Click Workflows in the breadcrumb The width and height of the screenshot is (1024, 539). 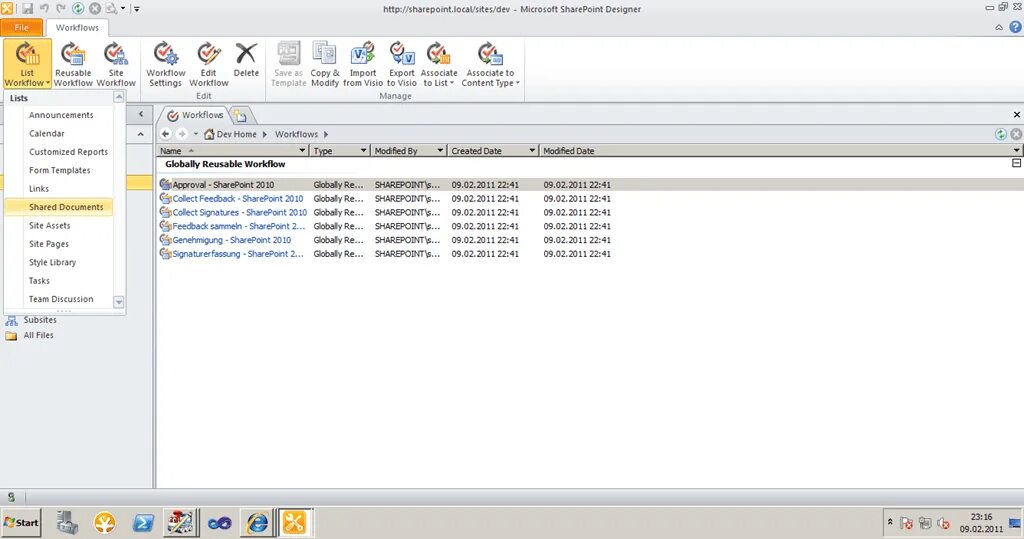click(296, 134)
